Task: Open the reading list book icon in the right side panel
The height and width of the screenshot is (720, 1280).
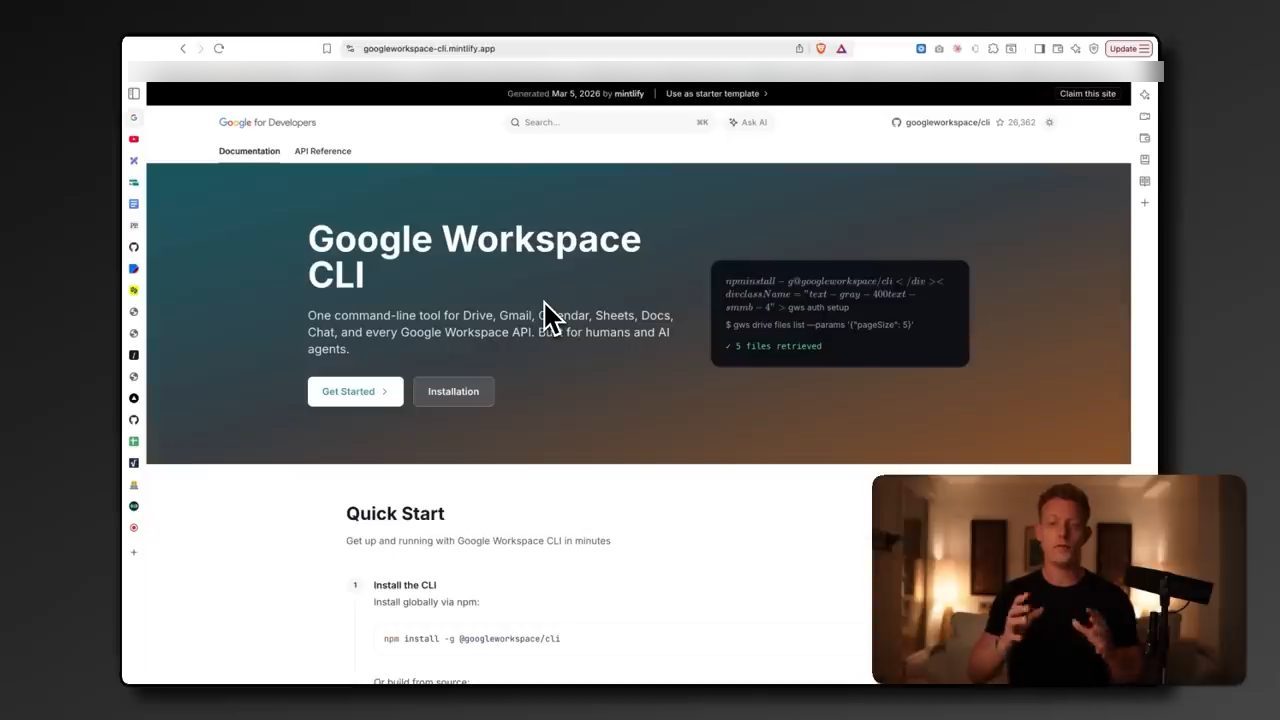Action: coord(1145,181)
